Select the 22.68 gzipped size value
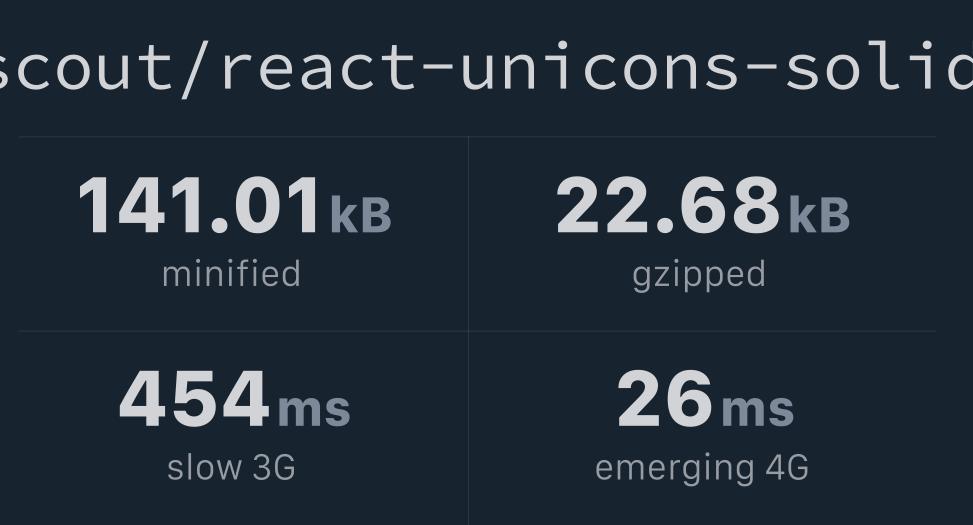This screenshot has height=525, width=973. 668,205
